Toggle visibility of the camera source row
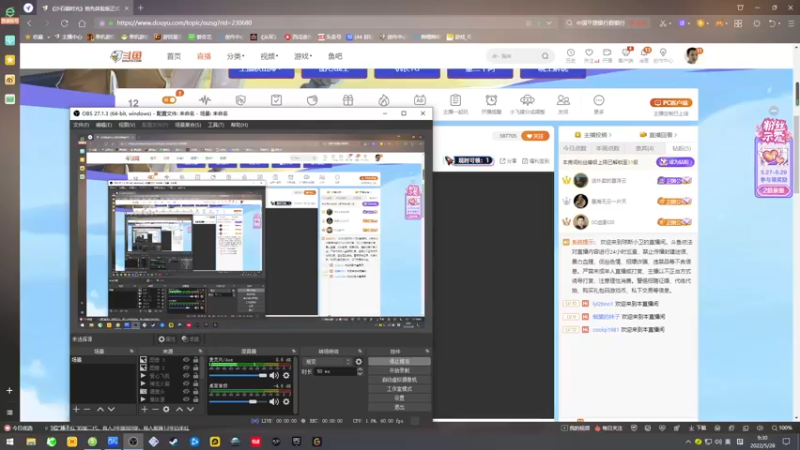The height and width of the screenshot is (450, 800). click(x=186, y=391)
